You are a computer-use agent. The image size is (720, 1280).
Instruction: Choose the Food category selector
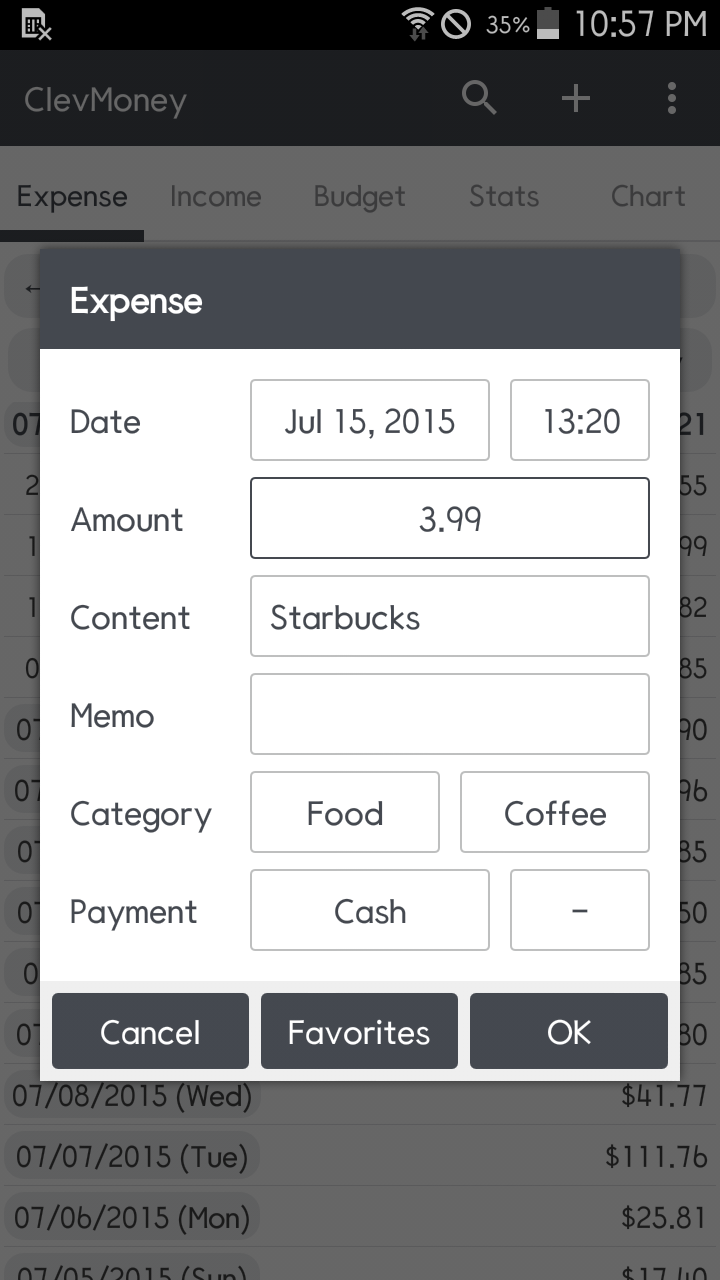pos(345,812)
